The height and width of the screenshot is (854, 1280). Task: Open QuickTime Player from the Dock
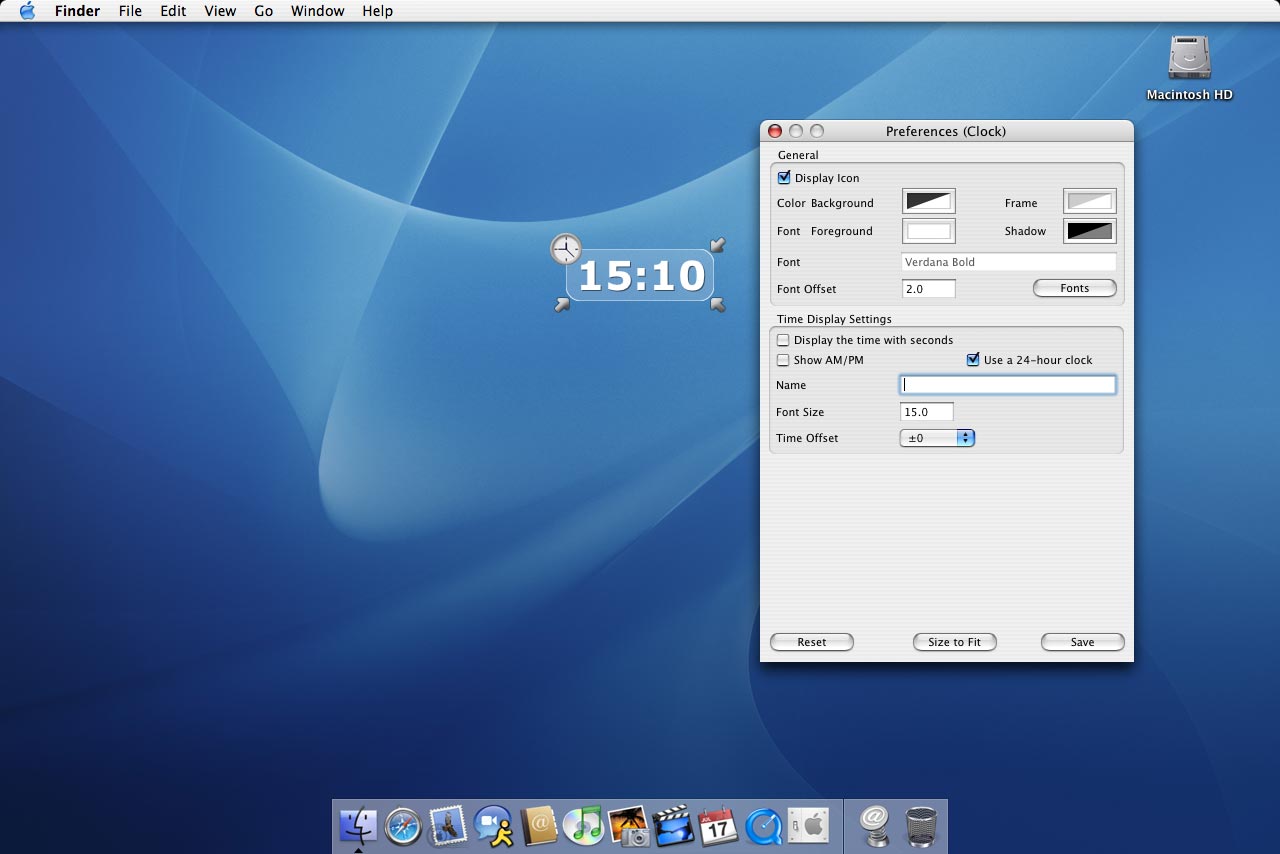click(x=763, y=826)
